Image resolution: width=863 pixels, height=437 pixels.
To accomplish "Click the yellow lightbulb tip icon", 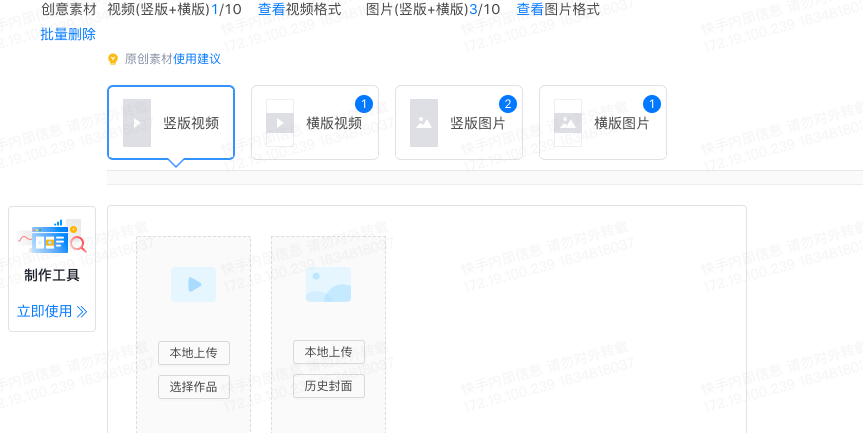I will [113, 59].
